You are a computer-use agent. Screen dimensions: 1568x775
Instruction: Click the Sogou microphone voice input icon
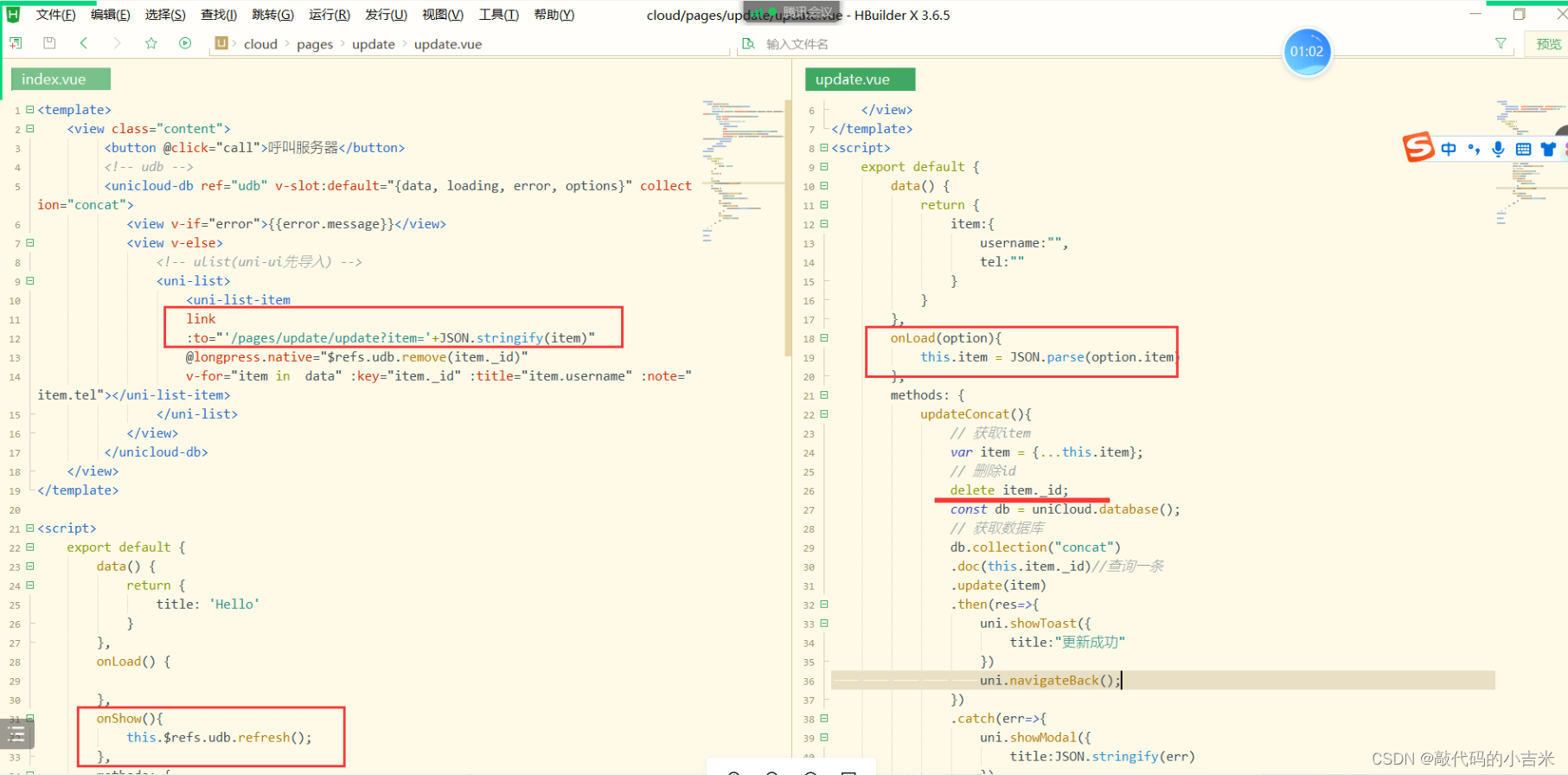point(1498,149)
